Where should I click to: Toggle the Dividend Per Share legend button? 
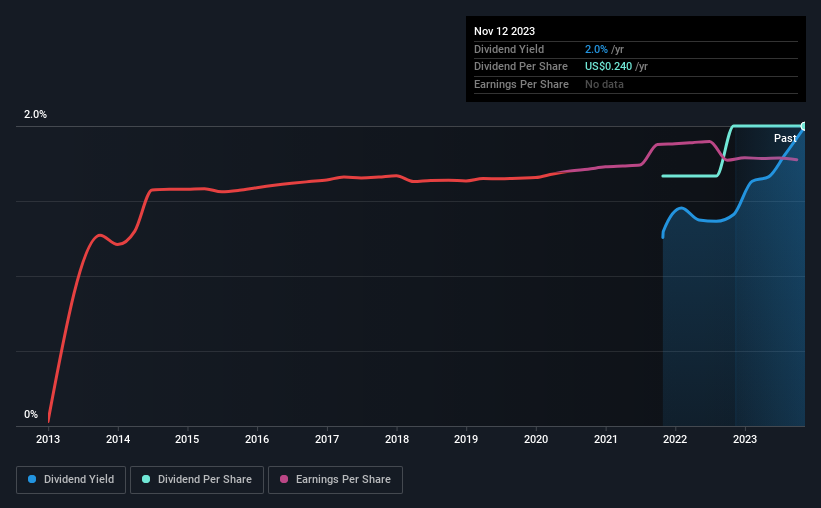point(197,480)
